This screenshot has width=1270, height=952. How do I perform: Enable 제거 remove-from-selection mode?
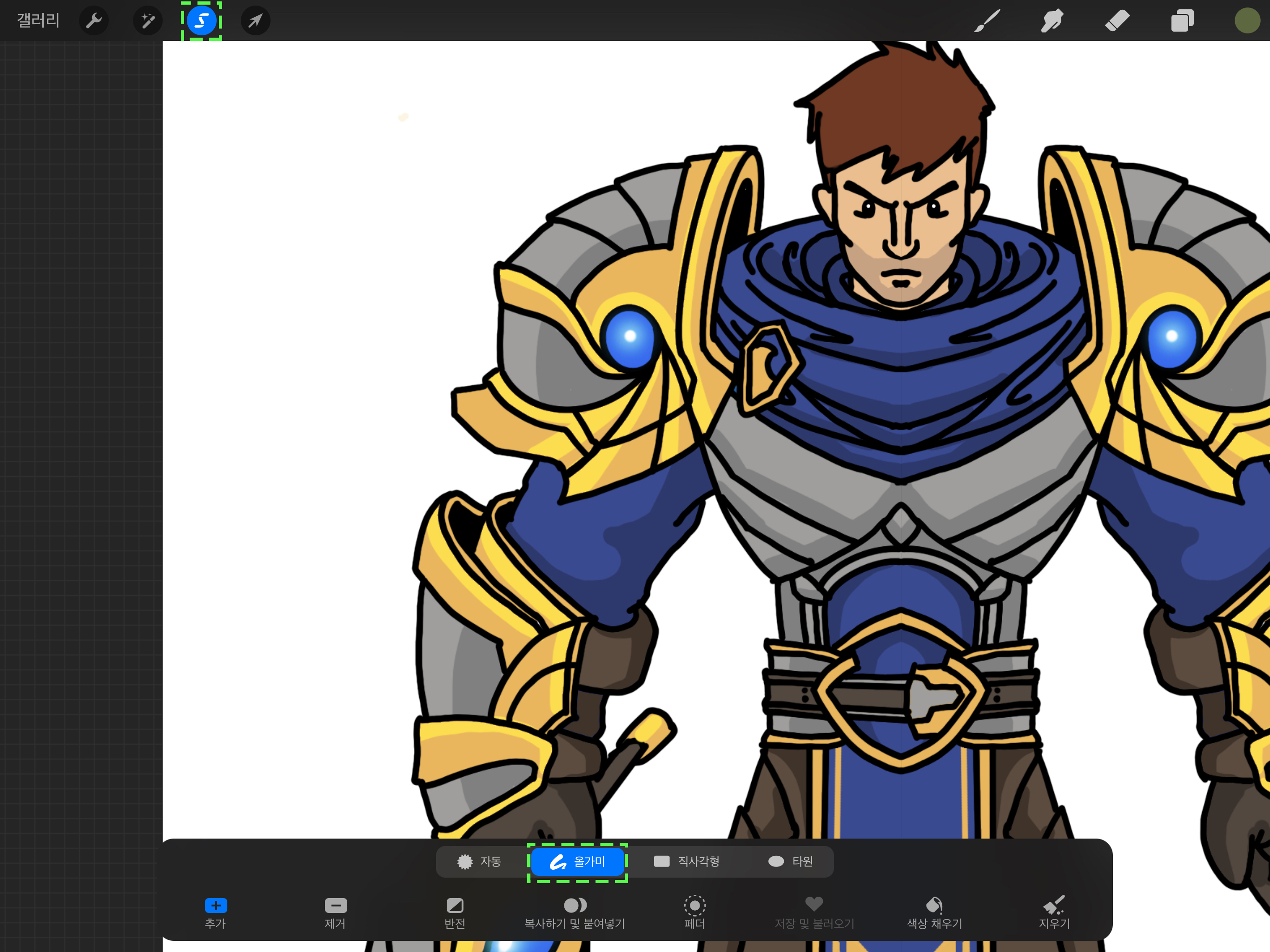coord(335,912)
